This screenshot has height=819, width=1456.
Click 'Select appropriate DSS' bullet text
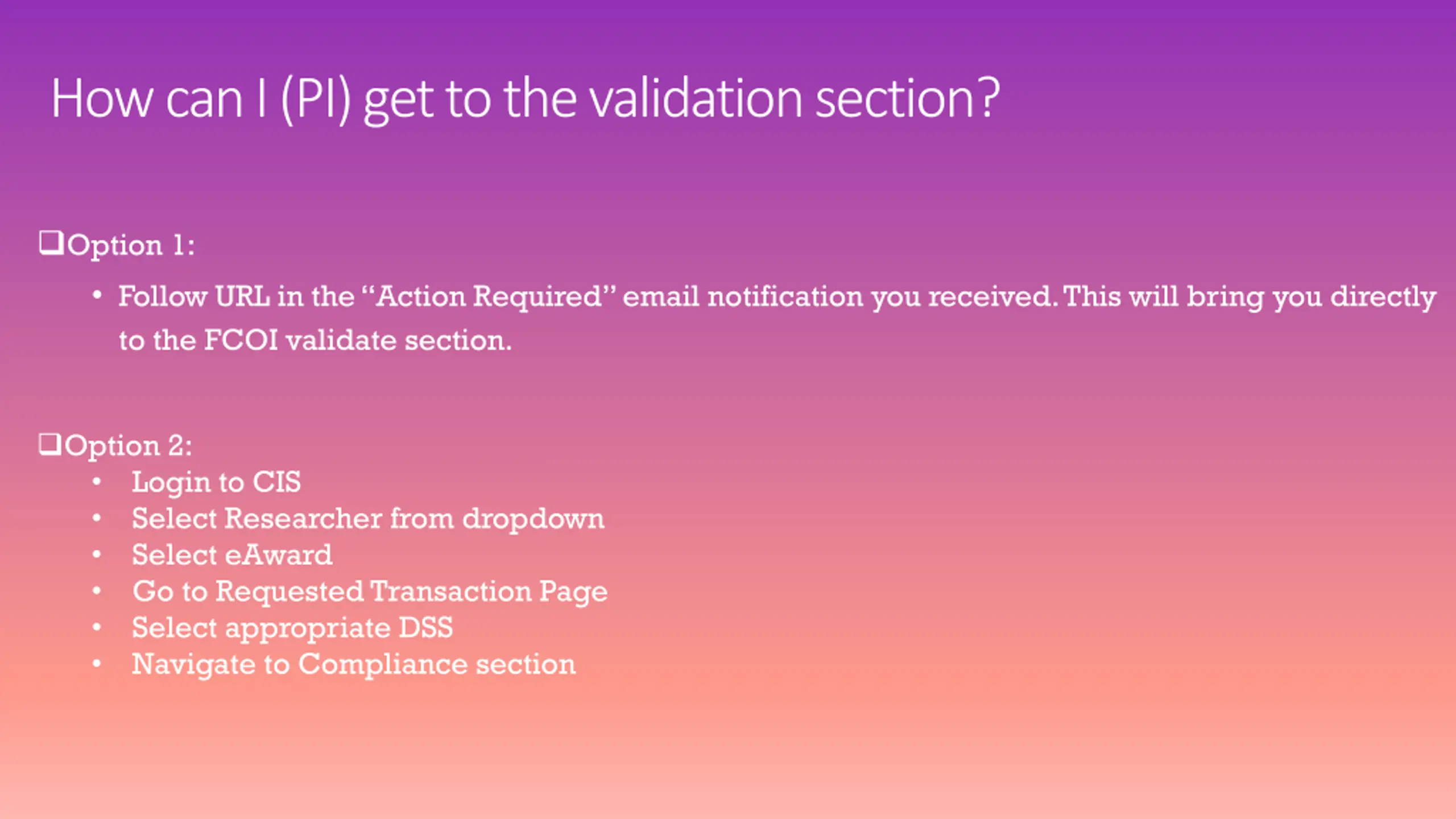(292, 628)
